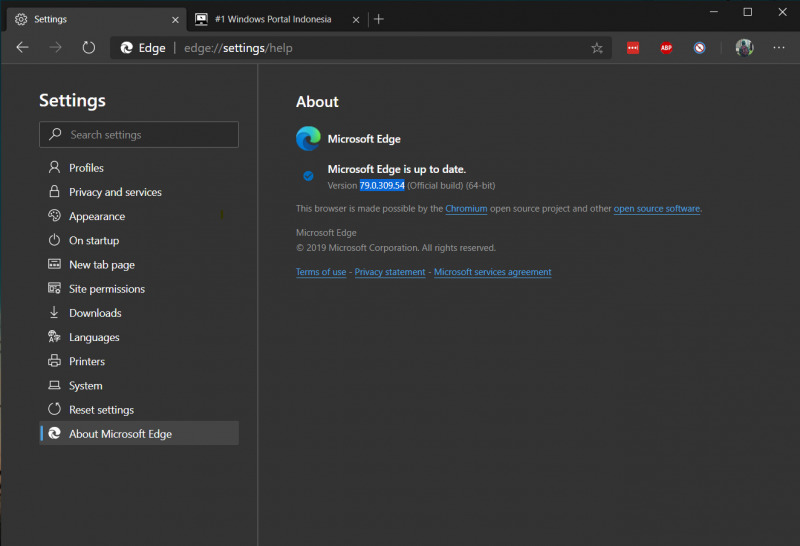Click the Windows Portal Indonesia tab favicon
This screenshot has height=546, width=800.
click(202, 19)
